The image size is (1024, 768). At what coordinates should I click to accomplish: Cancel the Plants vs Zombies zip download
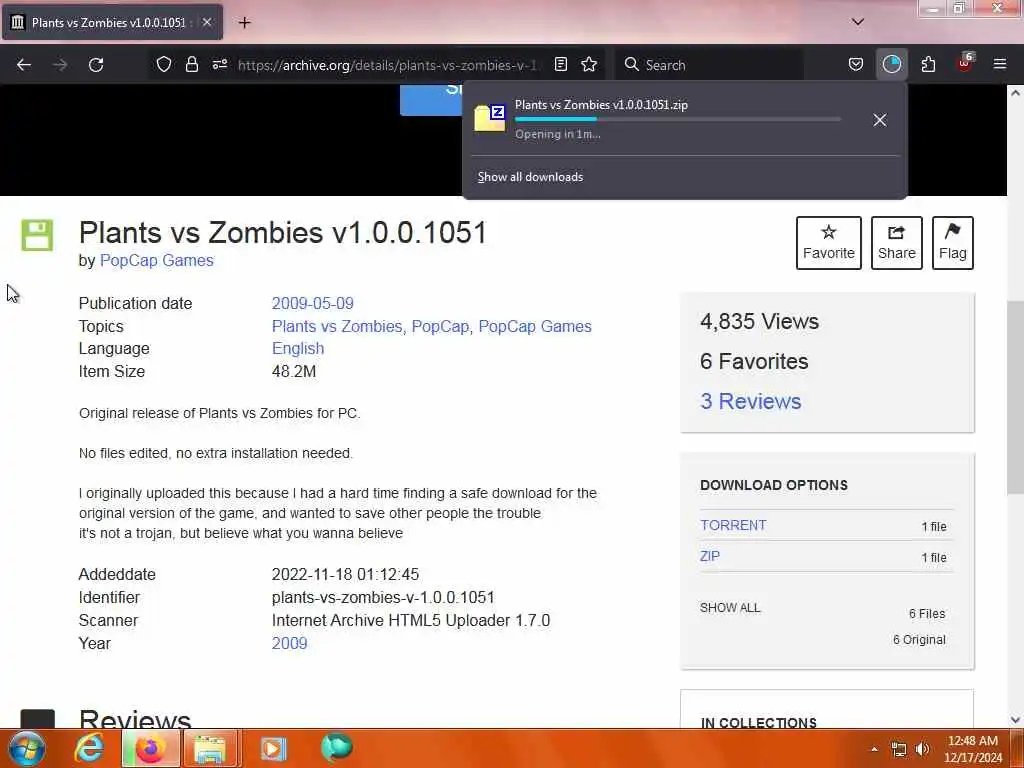(x=880, y=120)
